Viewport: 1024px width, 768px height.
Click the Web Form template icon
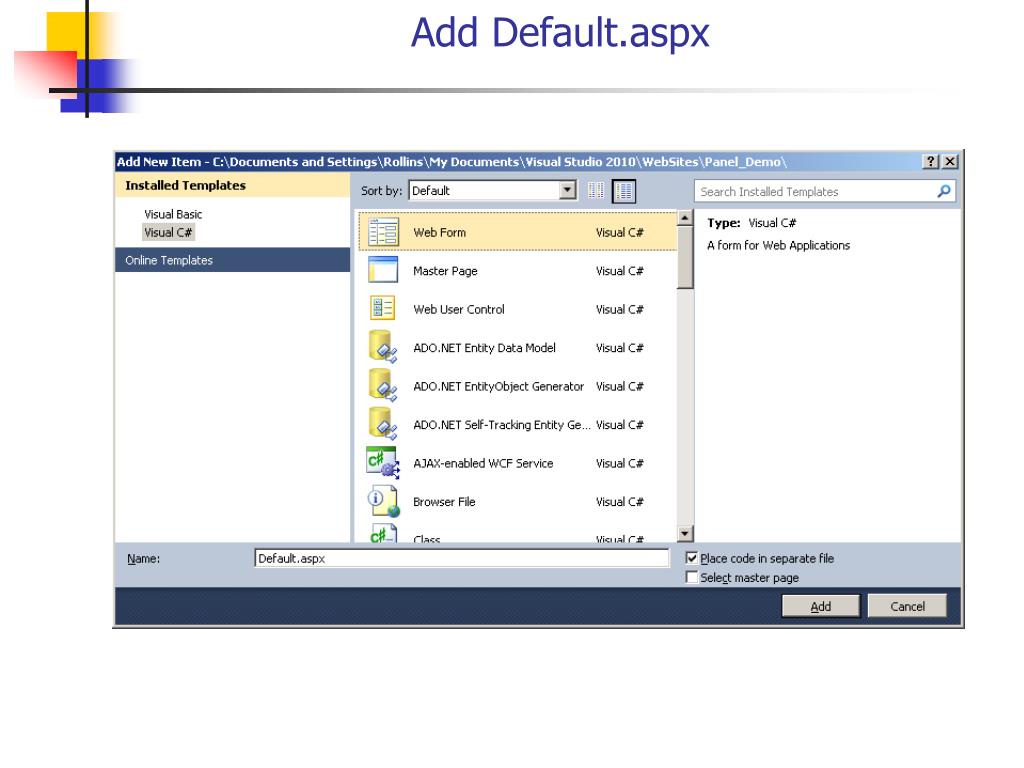[383, 232]
